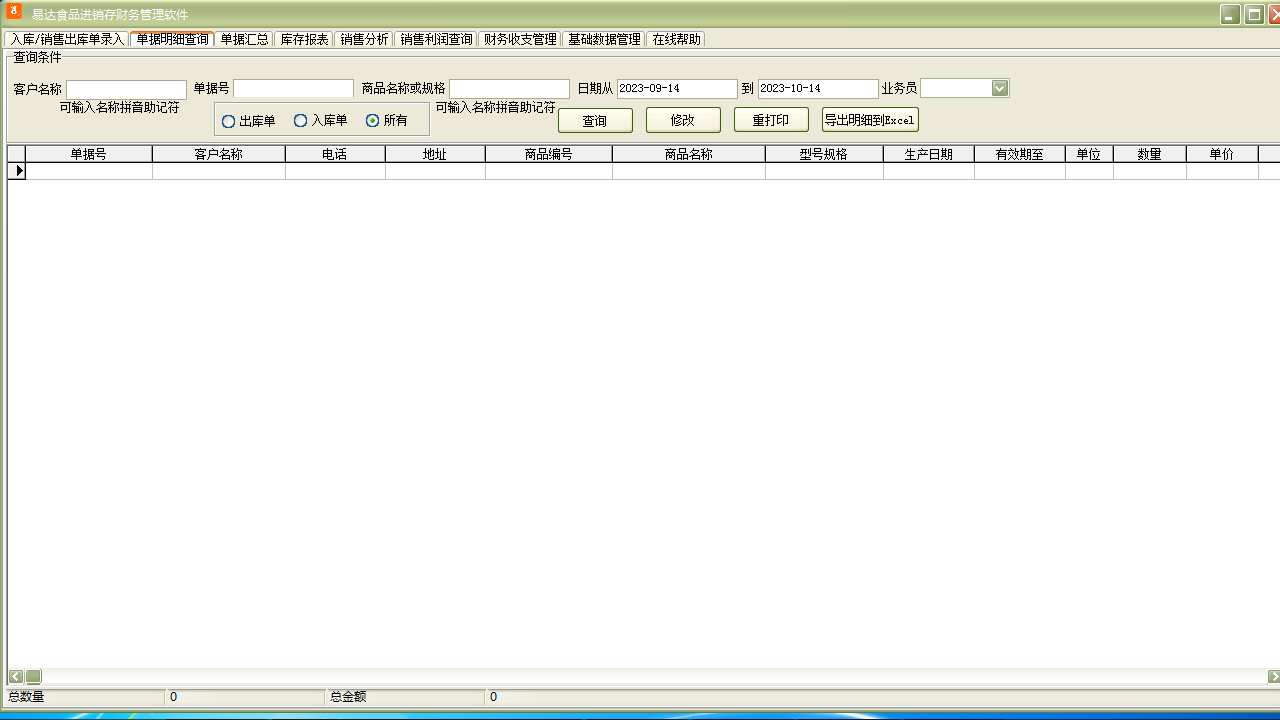Open the 业务员 dropdown list

click(999, 88)
